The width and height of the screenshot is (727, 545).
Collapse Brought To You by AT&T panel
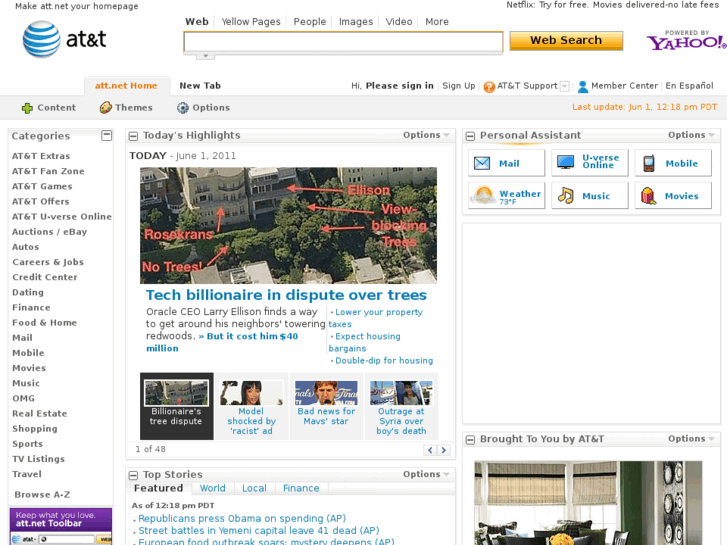click(x=470, y=440)
